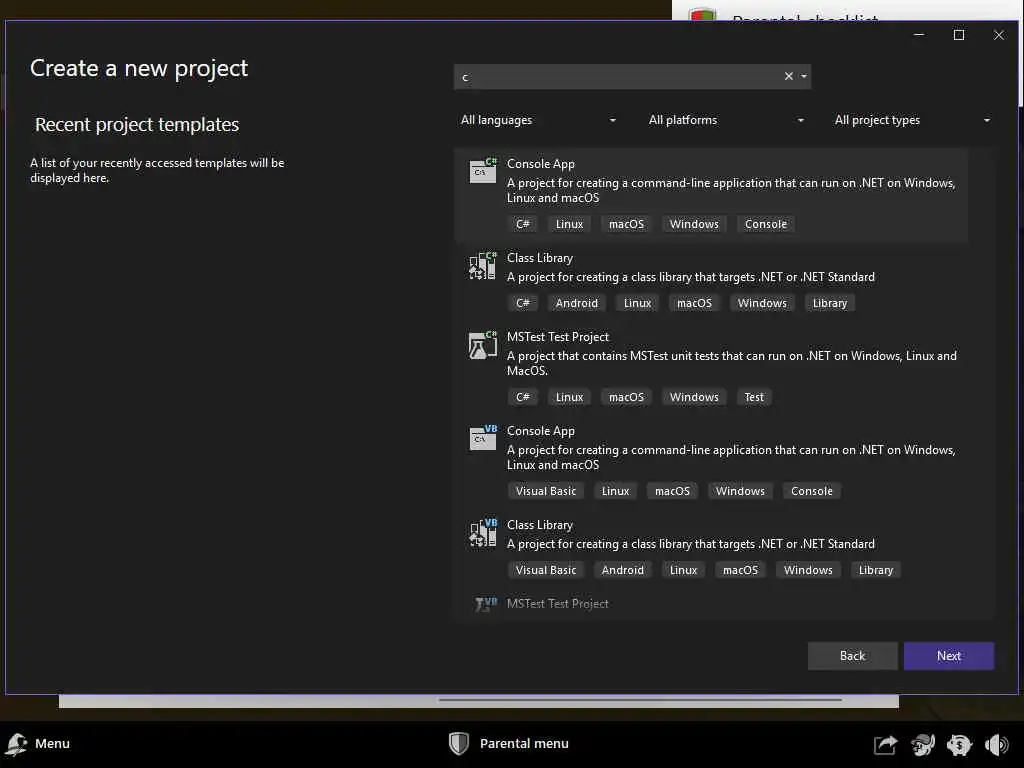Select the MSTest Test Project title with C# tag
Image resolution: width=1024 pixels, height=768 pixels.
coord(557,337)
